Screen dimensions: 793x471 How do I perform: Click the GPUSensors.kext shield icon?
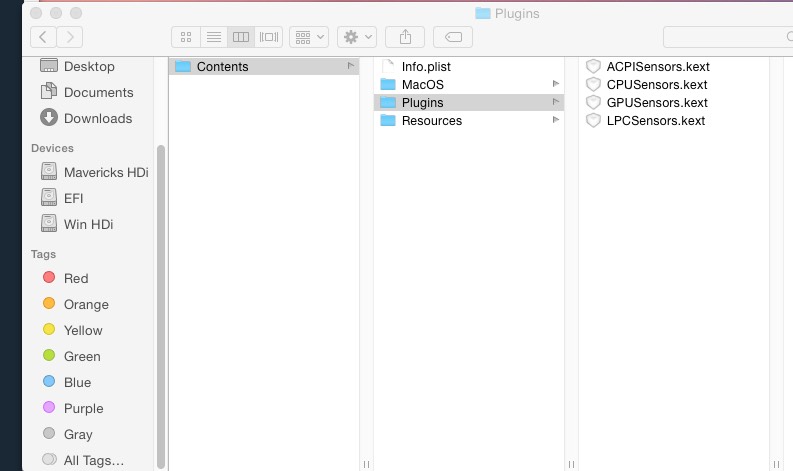[x=593, y=103]
